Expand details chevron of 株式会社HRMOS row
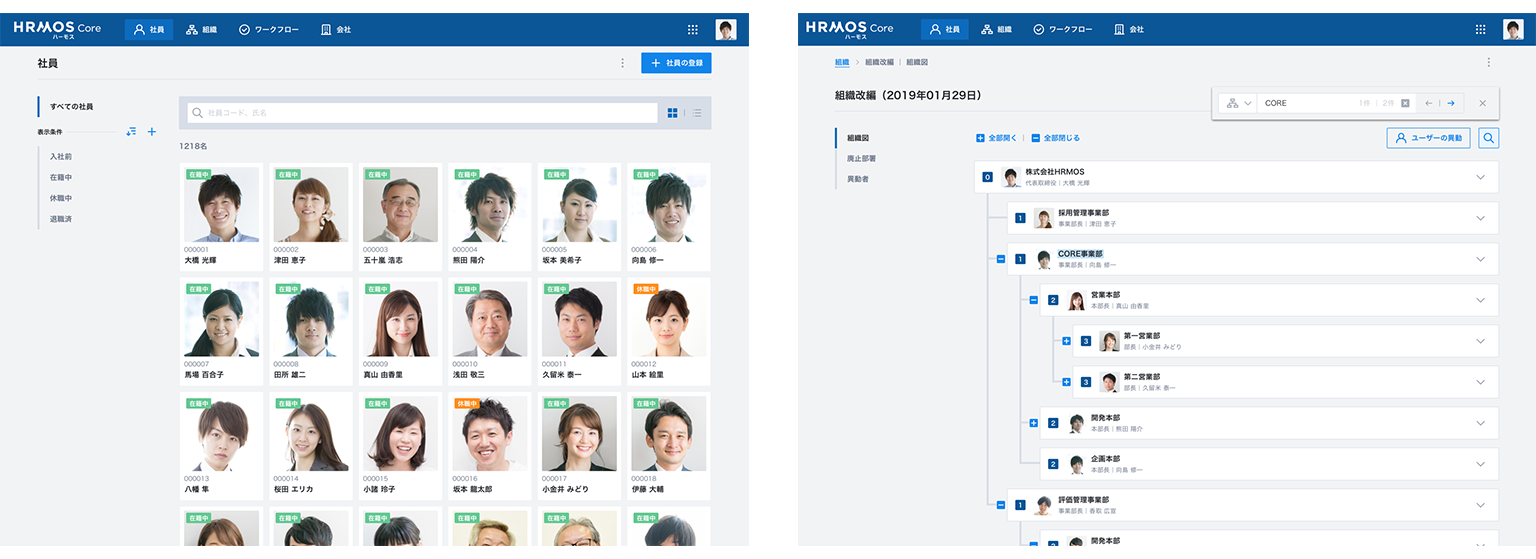The height and width of the screenshot is (559, 1536). [1481, 177]
